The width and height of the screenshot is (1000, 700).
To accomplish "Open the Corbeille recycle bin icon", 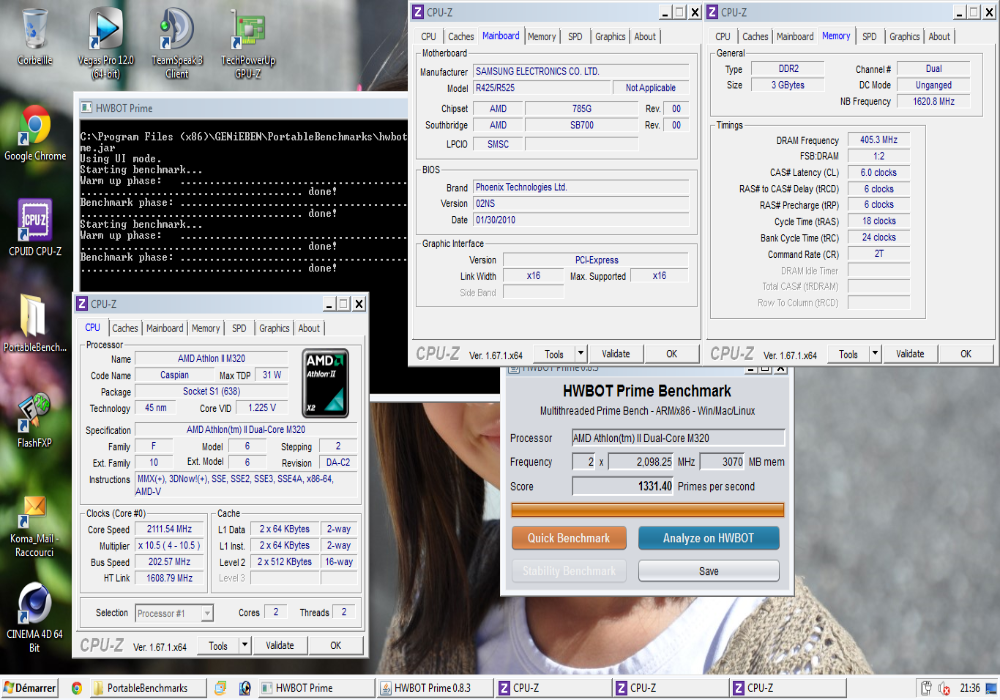I will coord(35,37).
